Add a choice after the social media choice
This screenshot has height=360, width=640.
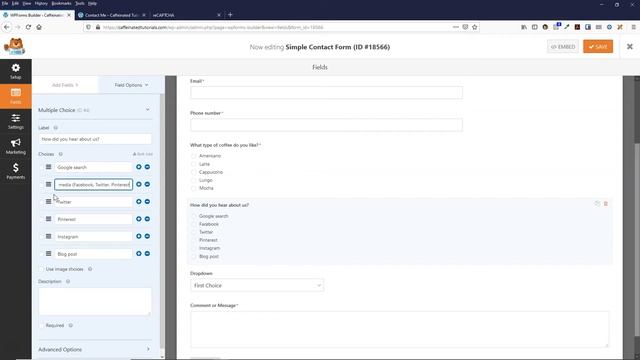click(139, 184)
